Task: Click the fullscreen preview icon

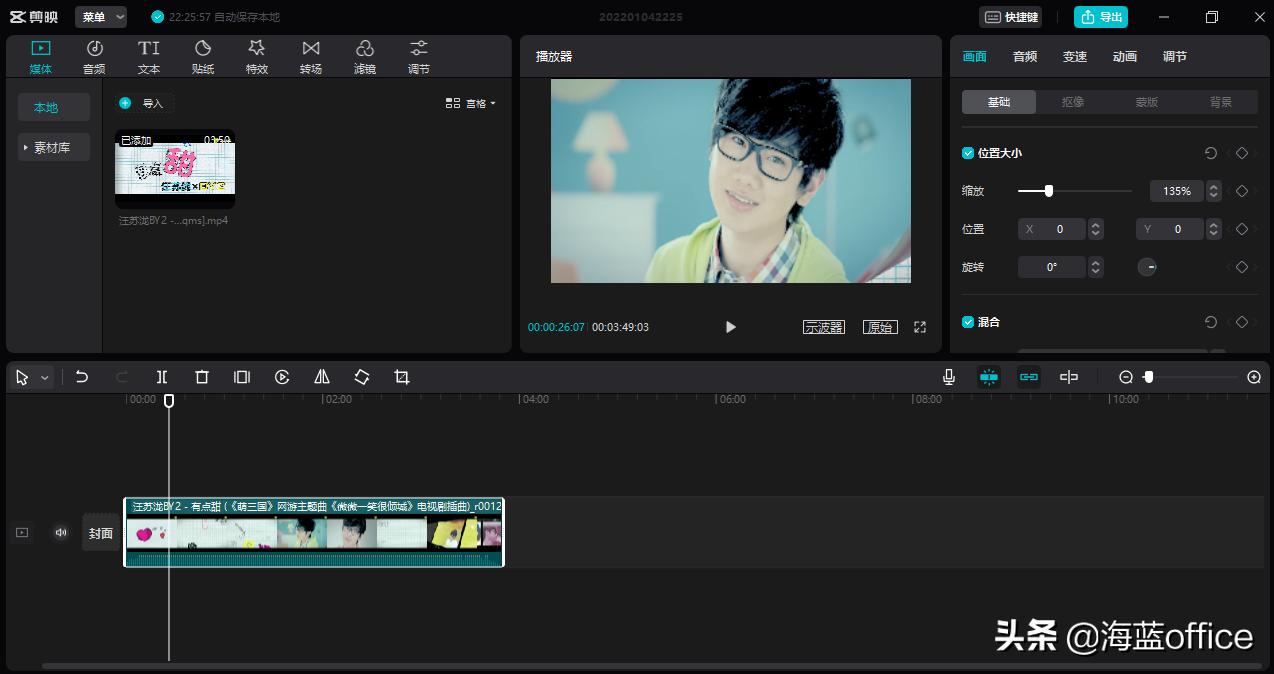Action: pos(920,327)
